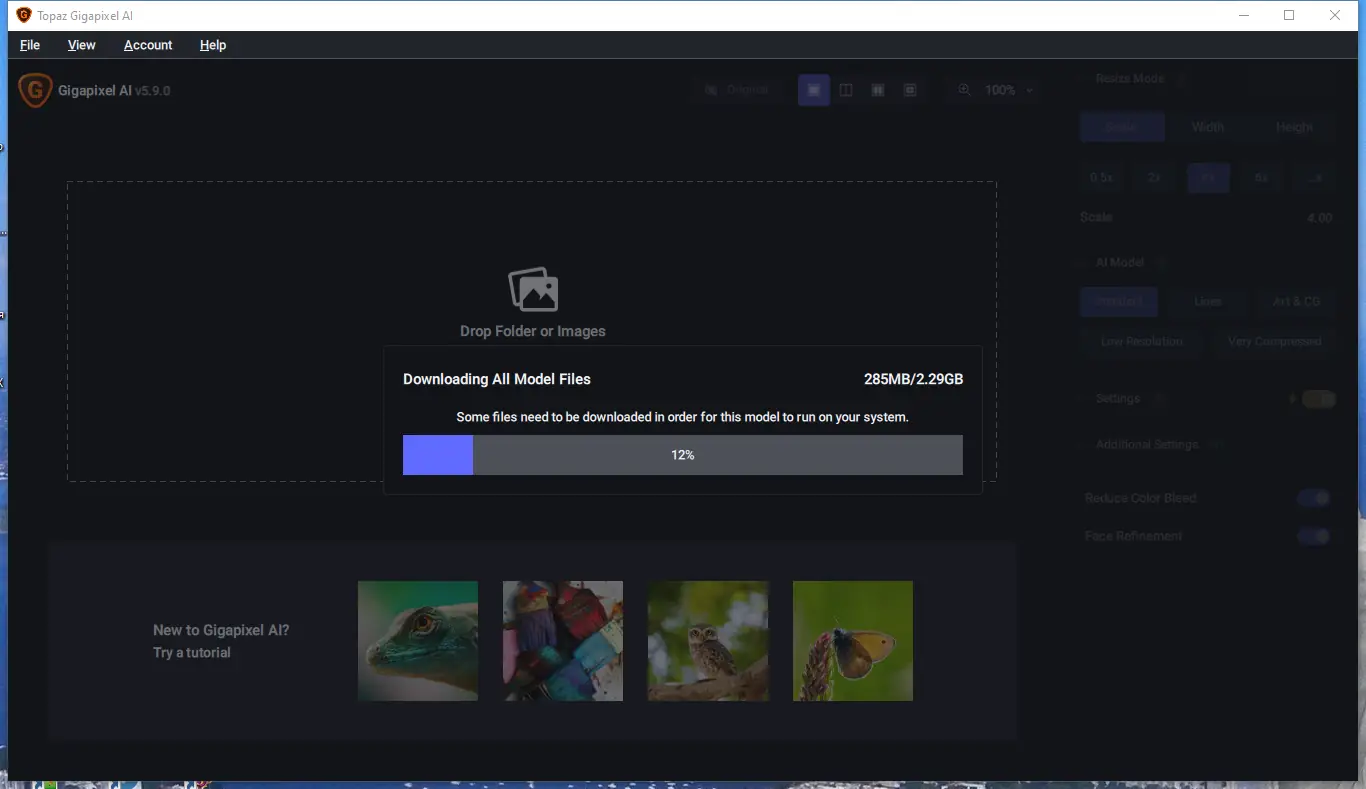The height and width of the screenshot is (789, 1366).
Task: Select the comparison view layout icon
Action: 910,90
